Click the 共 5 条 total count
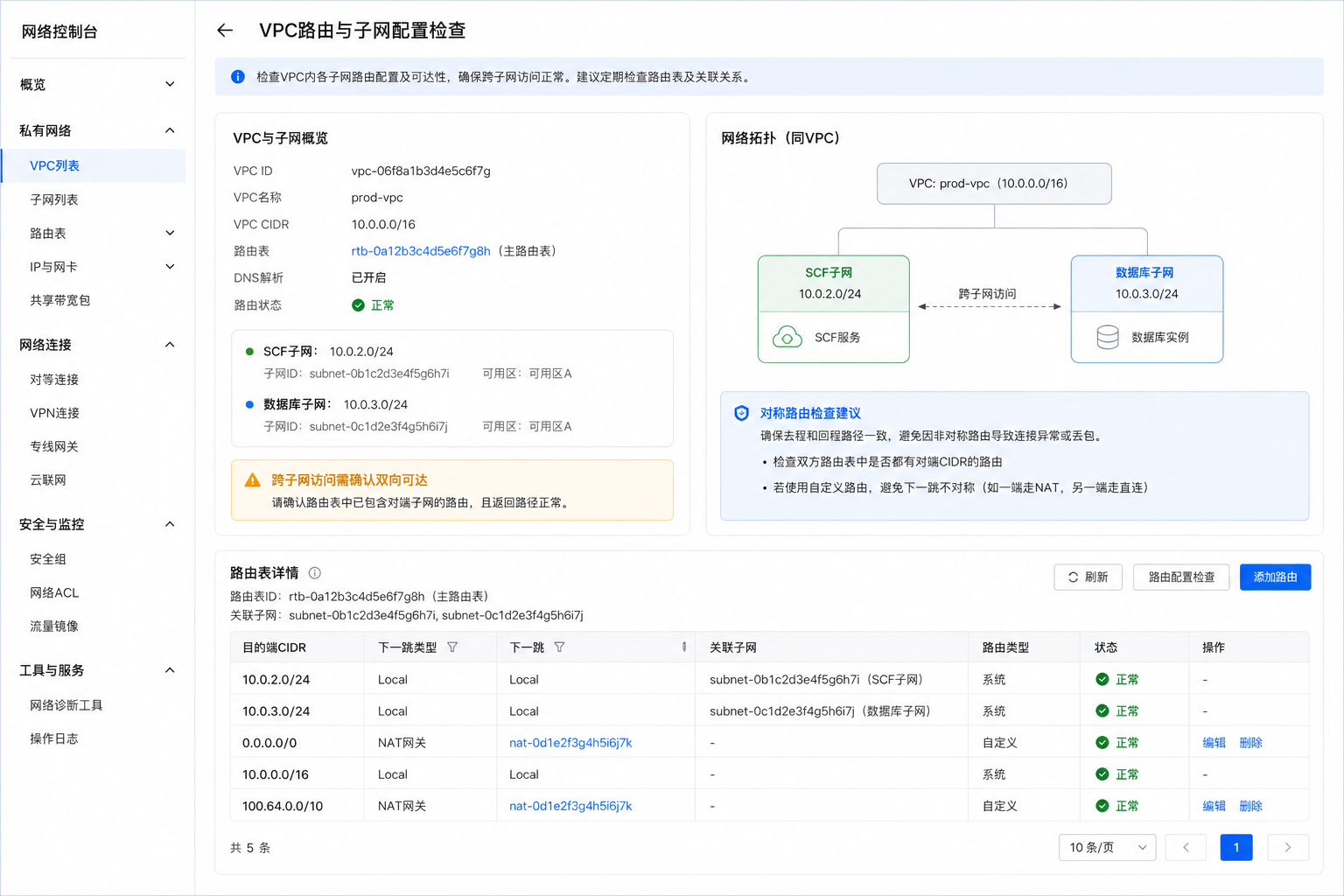This screenshot has height=896, width=1344. coord(250,848)
